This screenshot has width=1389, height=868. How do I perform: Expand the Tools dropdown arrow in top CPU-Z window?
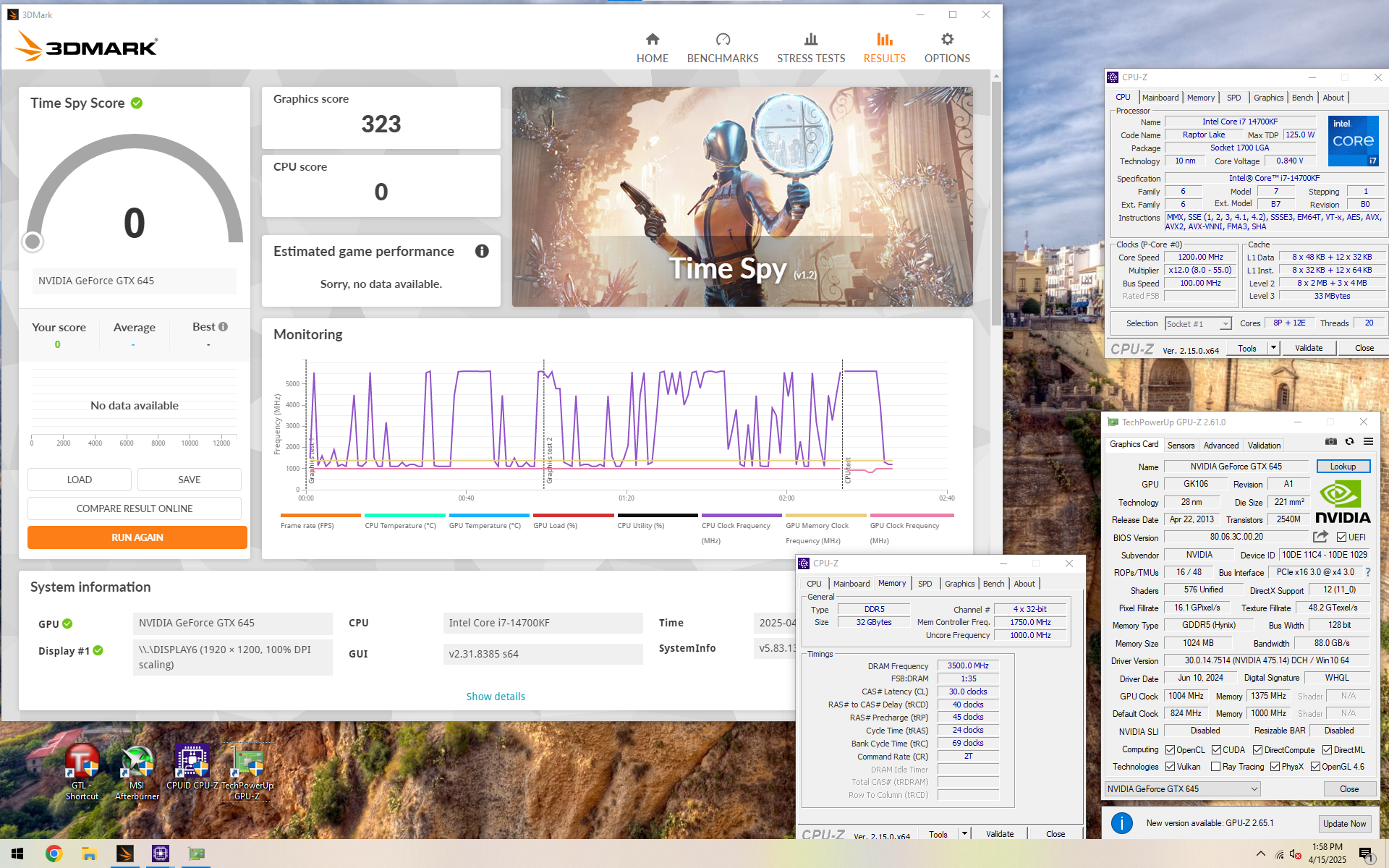(1273, 348)
